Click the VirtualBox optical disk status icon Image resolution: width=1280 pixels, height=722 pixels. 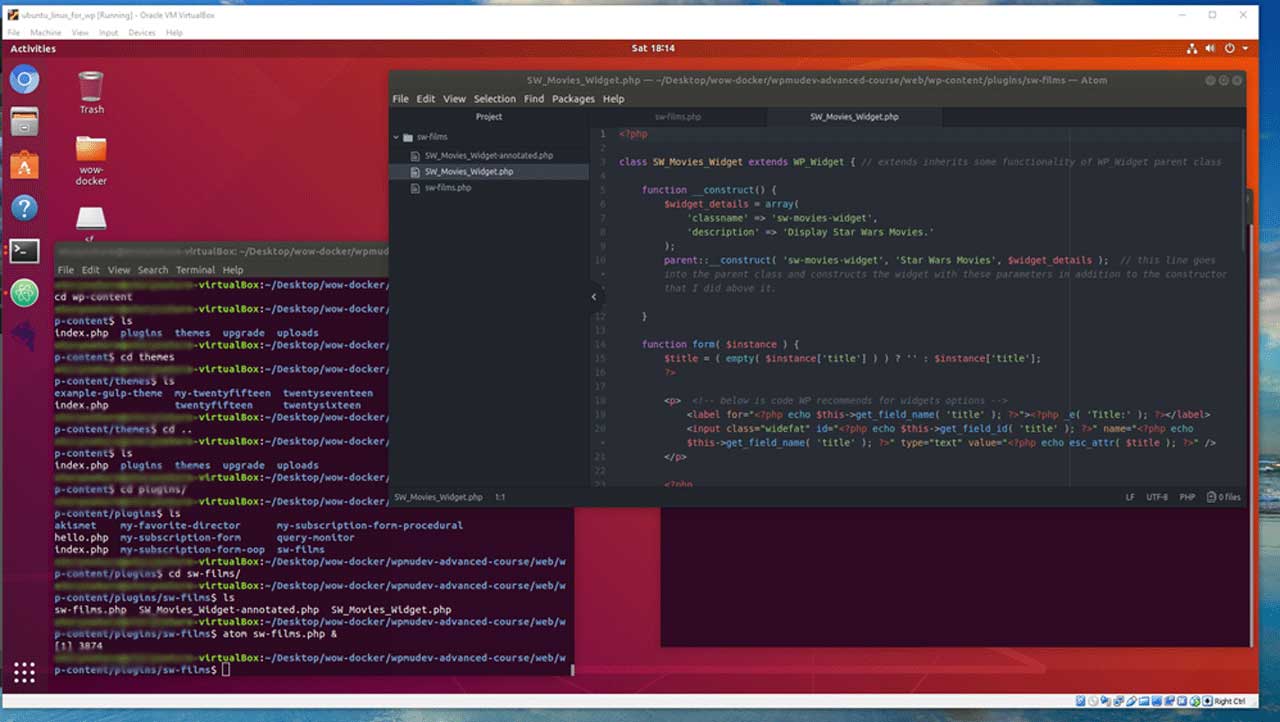[x=1093, y=702]
